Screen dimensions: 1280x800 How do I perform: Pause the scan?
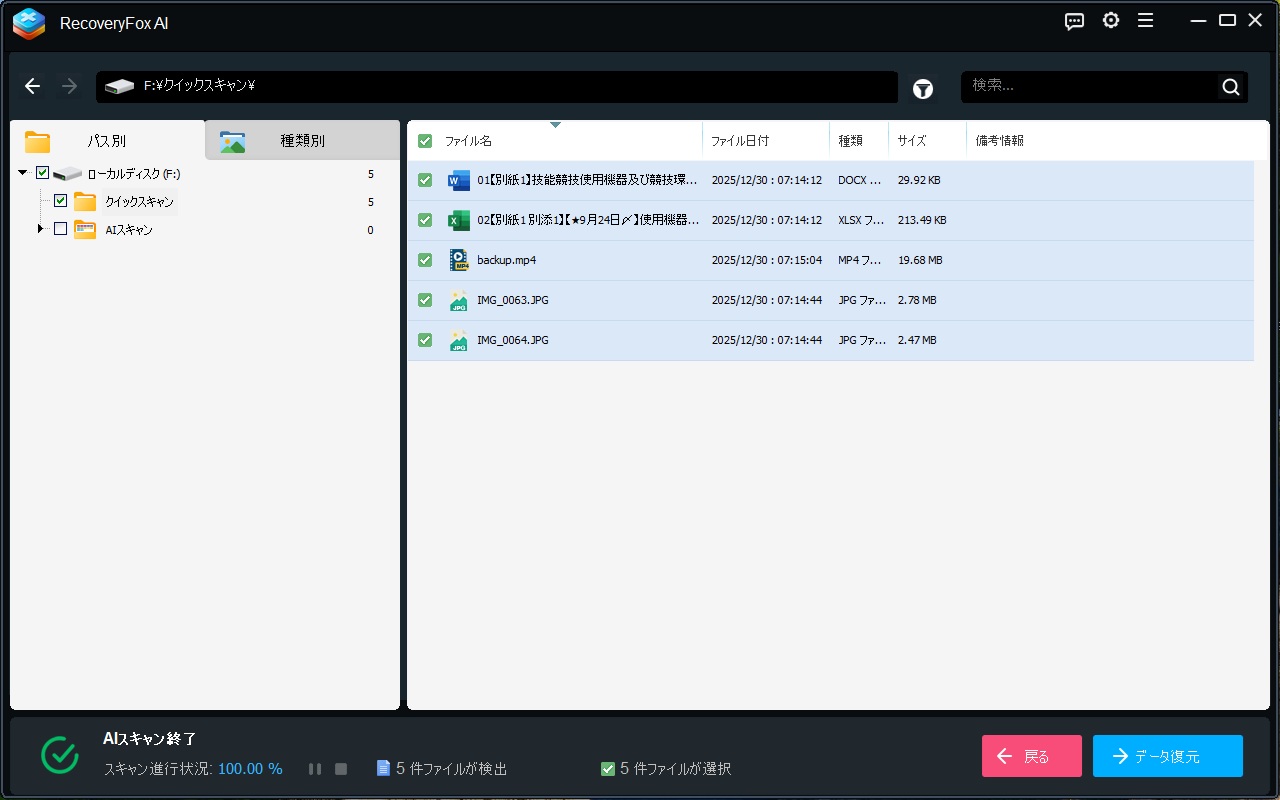[315, 769]
